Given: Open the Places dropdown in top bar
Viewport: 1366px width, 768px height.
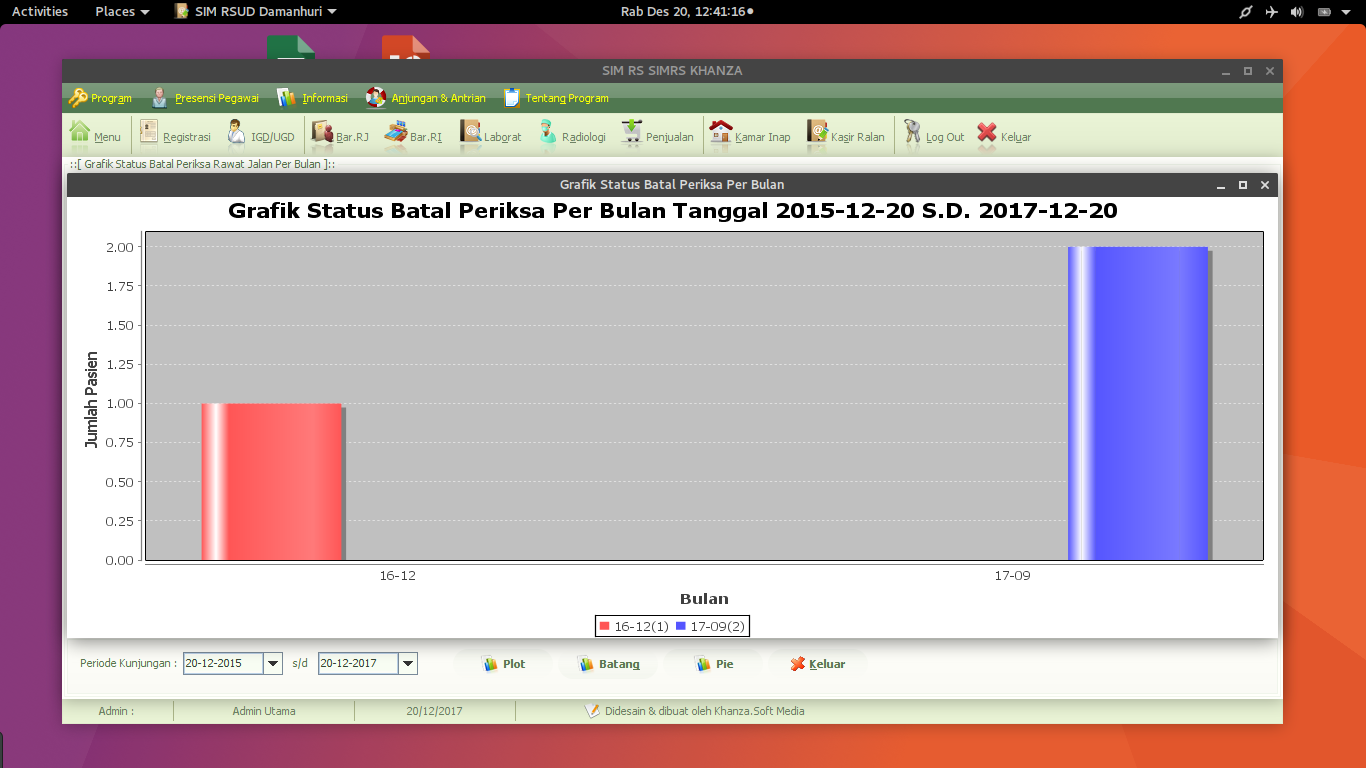Looking at the screenshot, I should [122, 11].
